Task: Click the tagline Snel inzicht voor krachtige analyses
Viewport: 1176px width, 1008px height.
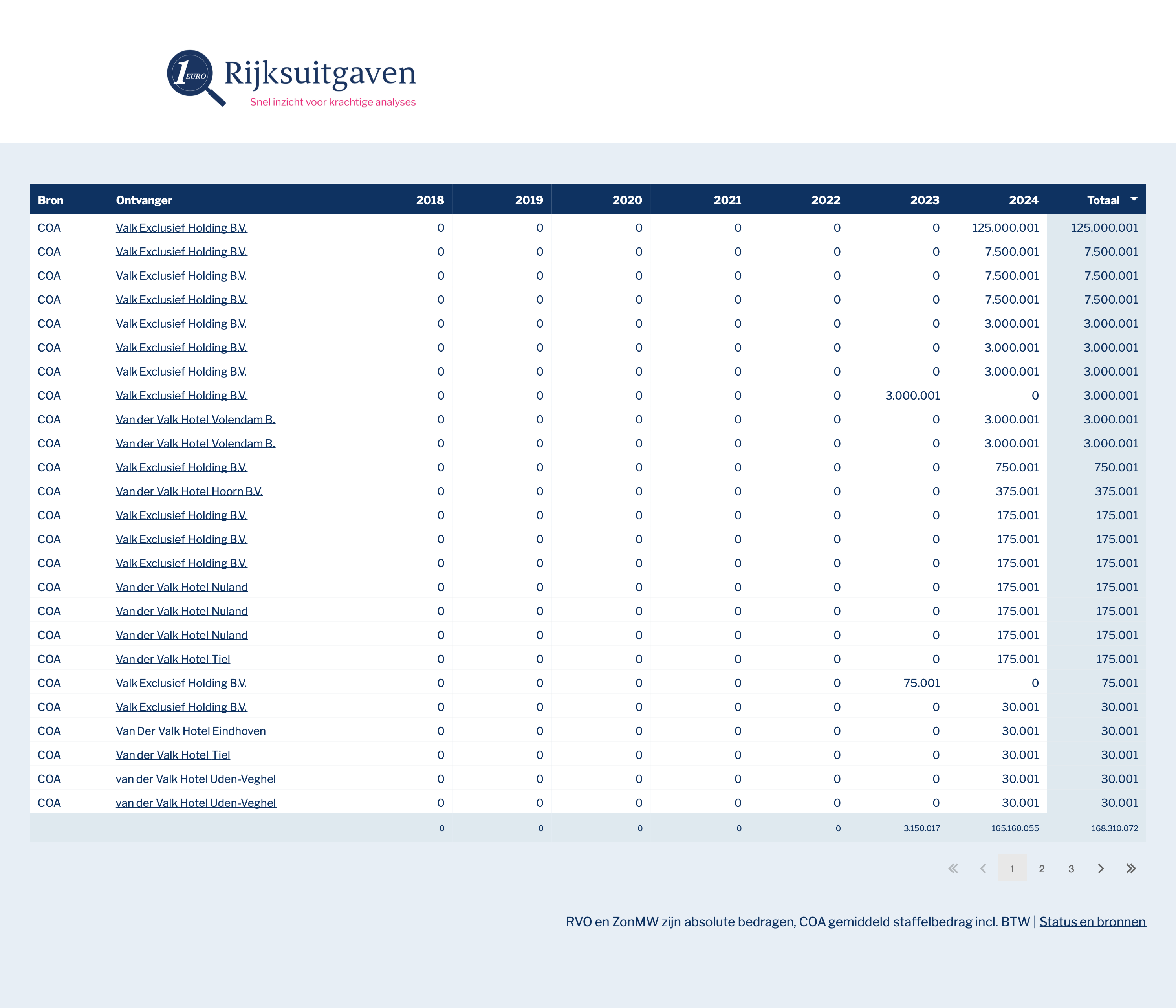Action: point(333,102)
